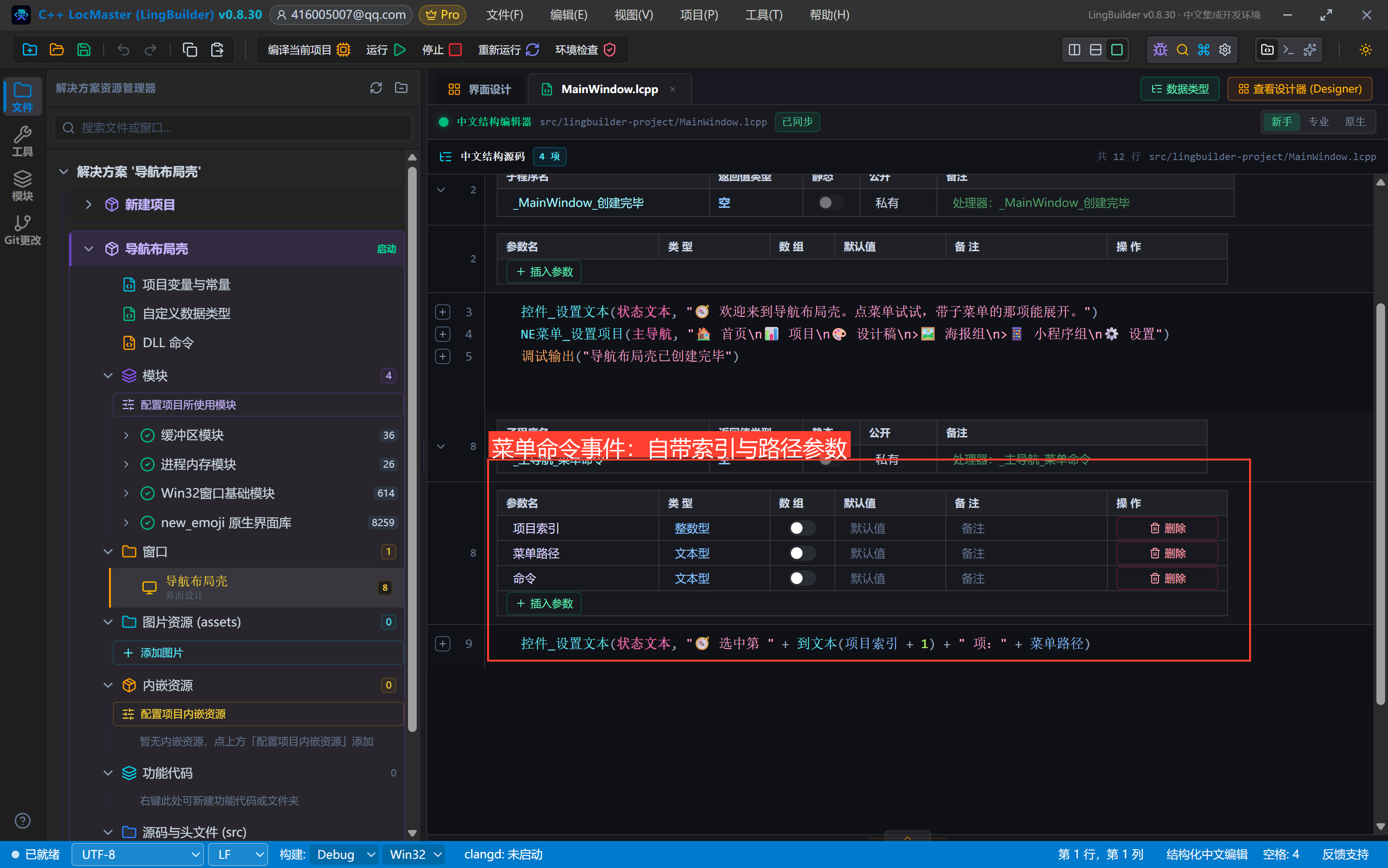The height and width of the screenshot is (868, 1388).
Task: Switch editor mode to 原生
Action: point(1355,122)
